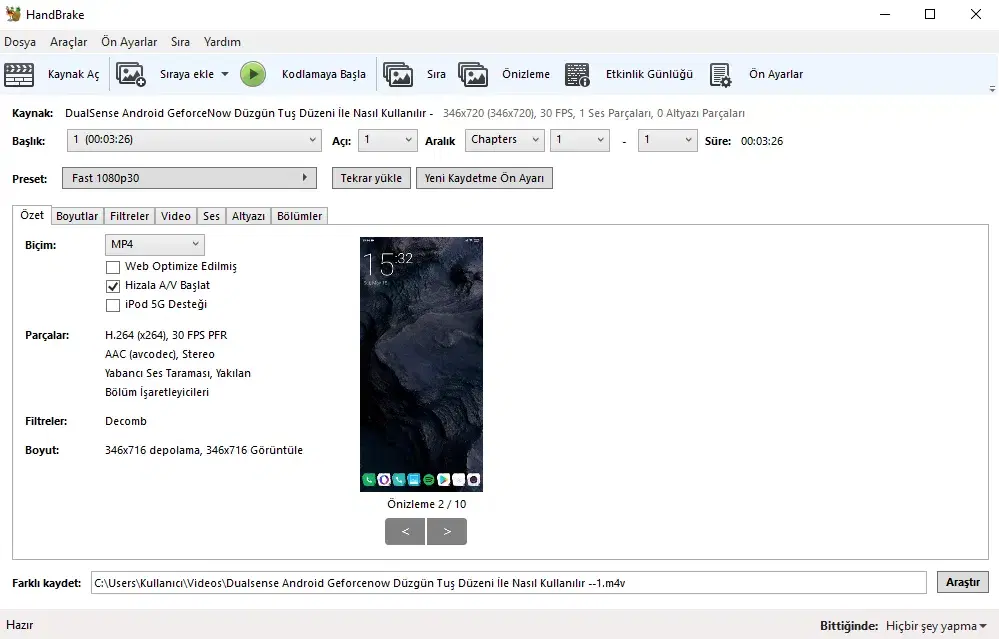
Task: Start encoding with the green play icon
Action: click(x=253, y=75)
